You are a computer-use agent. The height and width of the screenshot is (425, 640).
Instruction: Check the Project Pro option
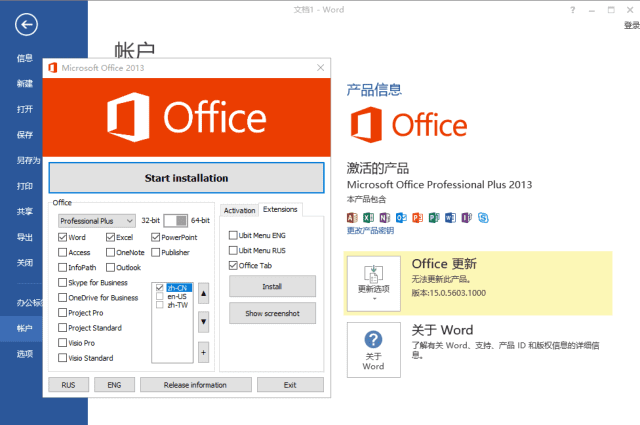coord(62,313)
